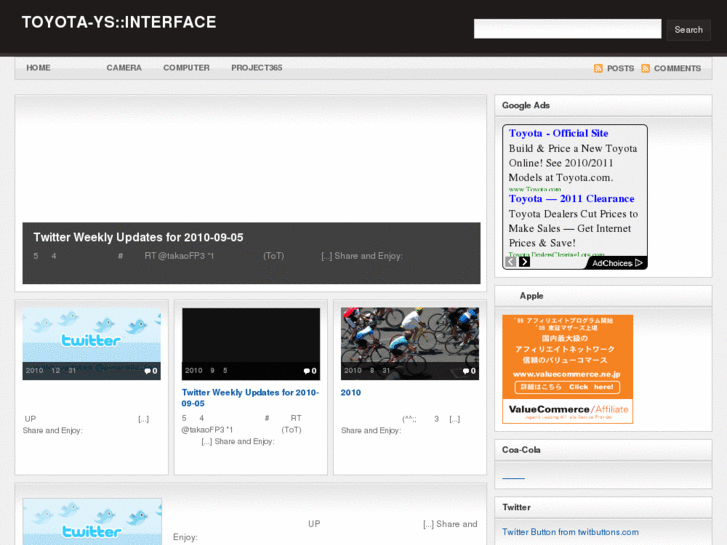Screen dimensions: 727x545
Task: Click the Comments RSS feed icon
Action: [x=646, y=69]
